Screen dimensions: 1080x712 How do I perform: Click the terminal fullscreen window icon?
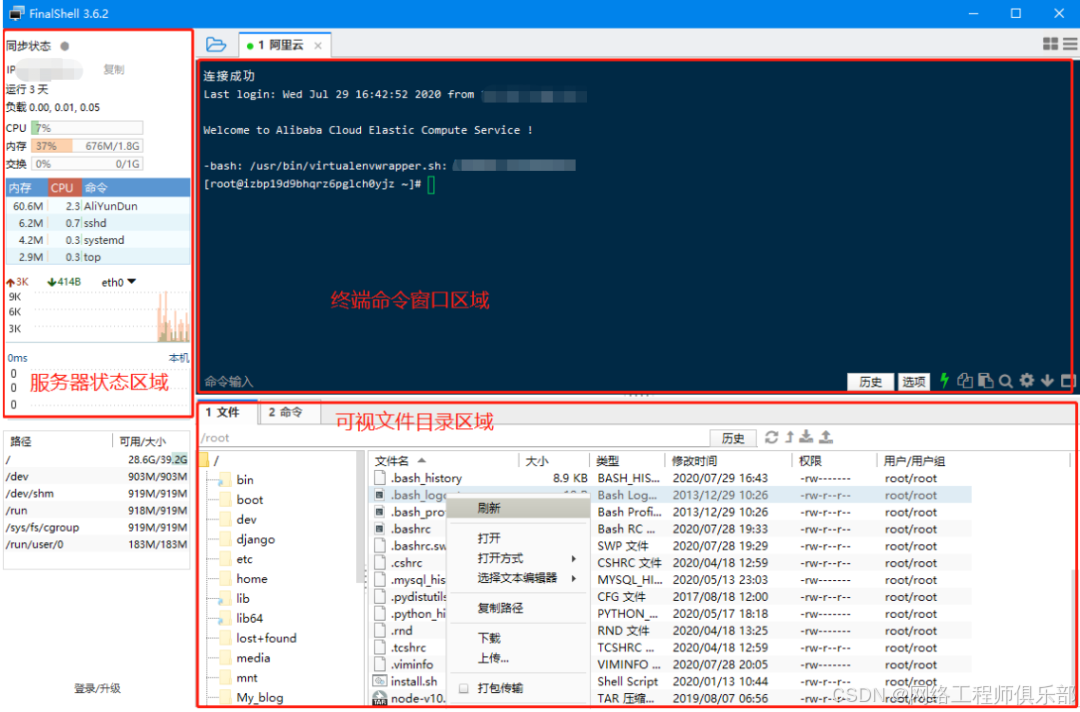click(x=1068, y=380)
